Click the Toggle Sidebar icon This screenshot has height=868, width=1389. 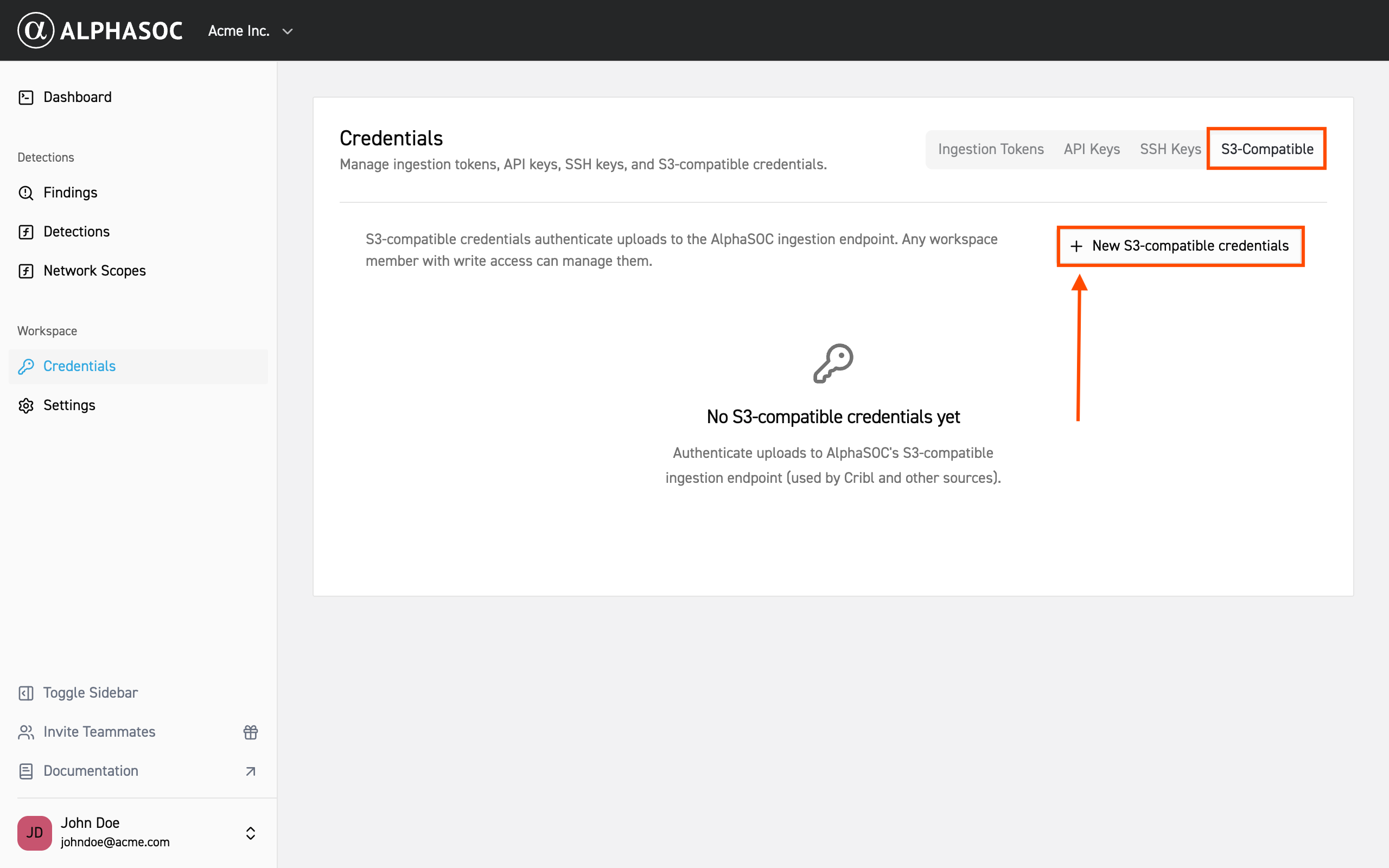point(26,693)
